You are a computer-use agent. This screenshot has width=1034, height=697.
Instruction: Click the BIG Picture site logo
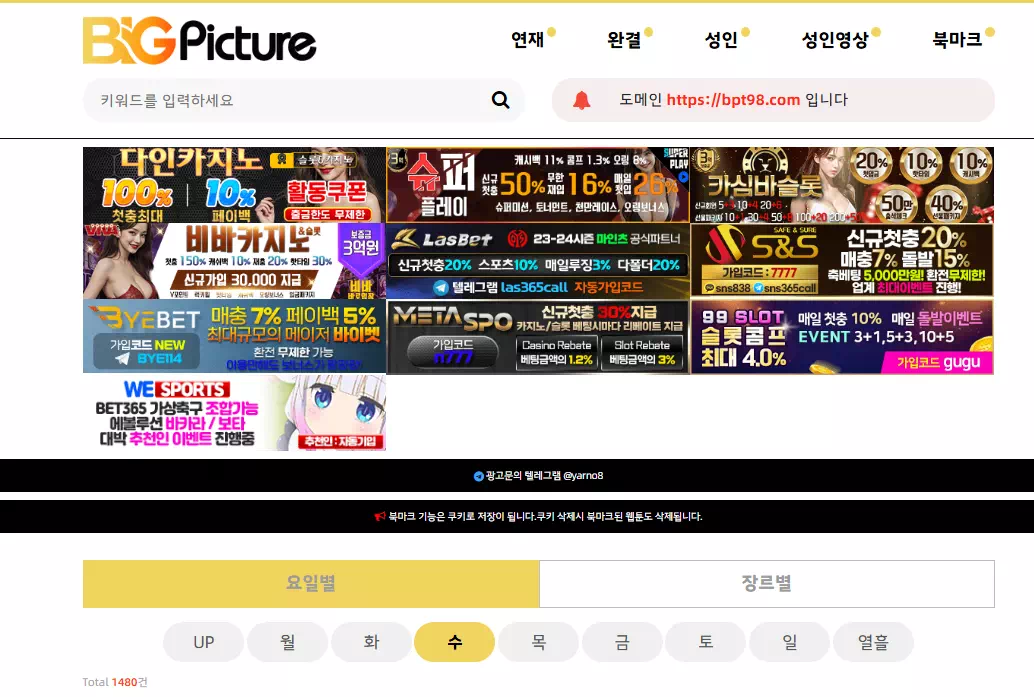coord(199,40)
